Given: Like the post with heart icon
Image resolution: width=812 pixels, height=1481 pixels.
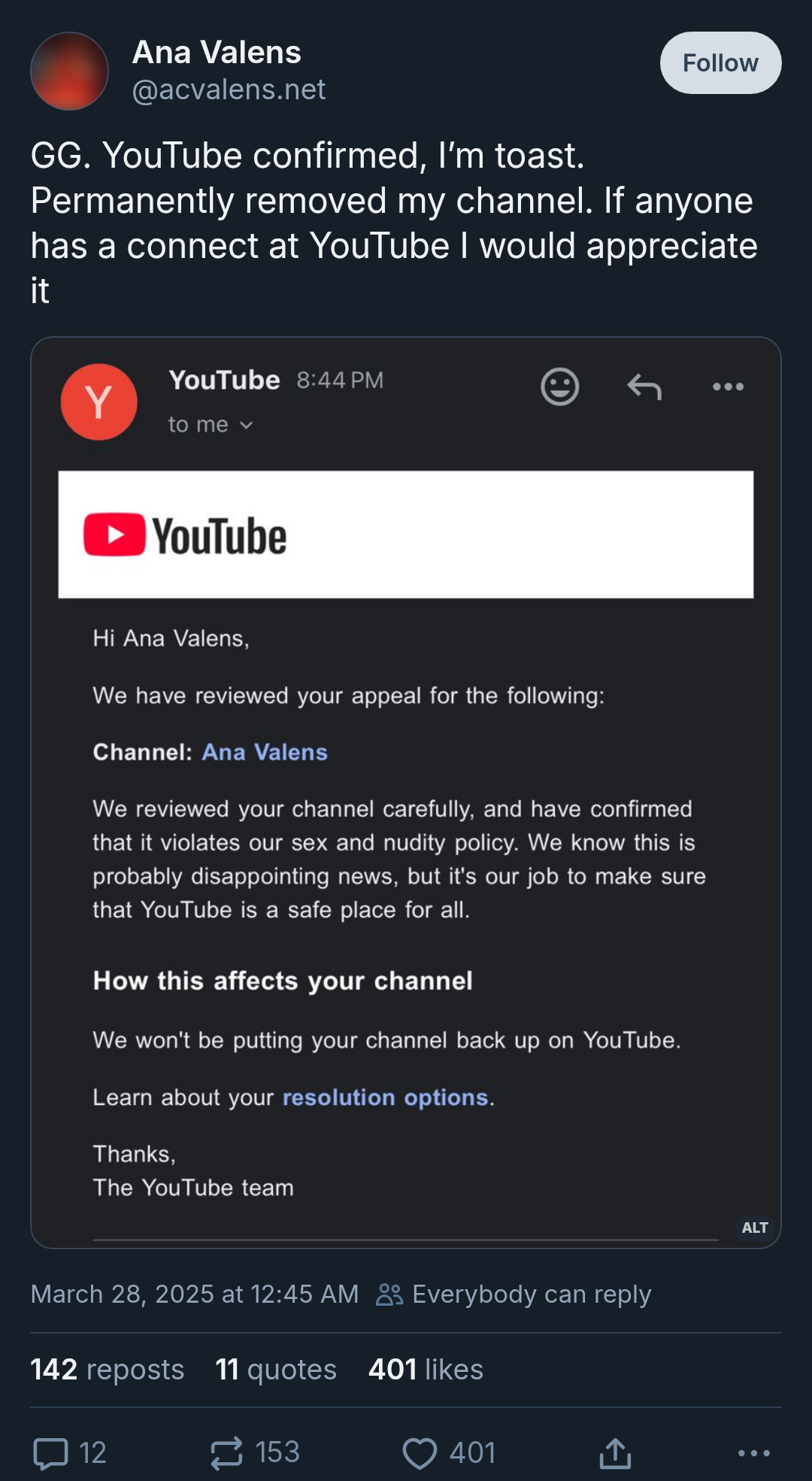Looking at the screenshot, I should pyautogui.click(x=420, y=1453).
